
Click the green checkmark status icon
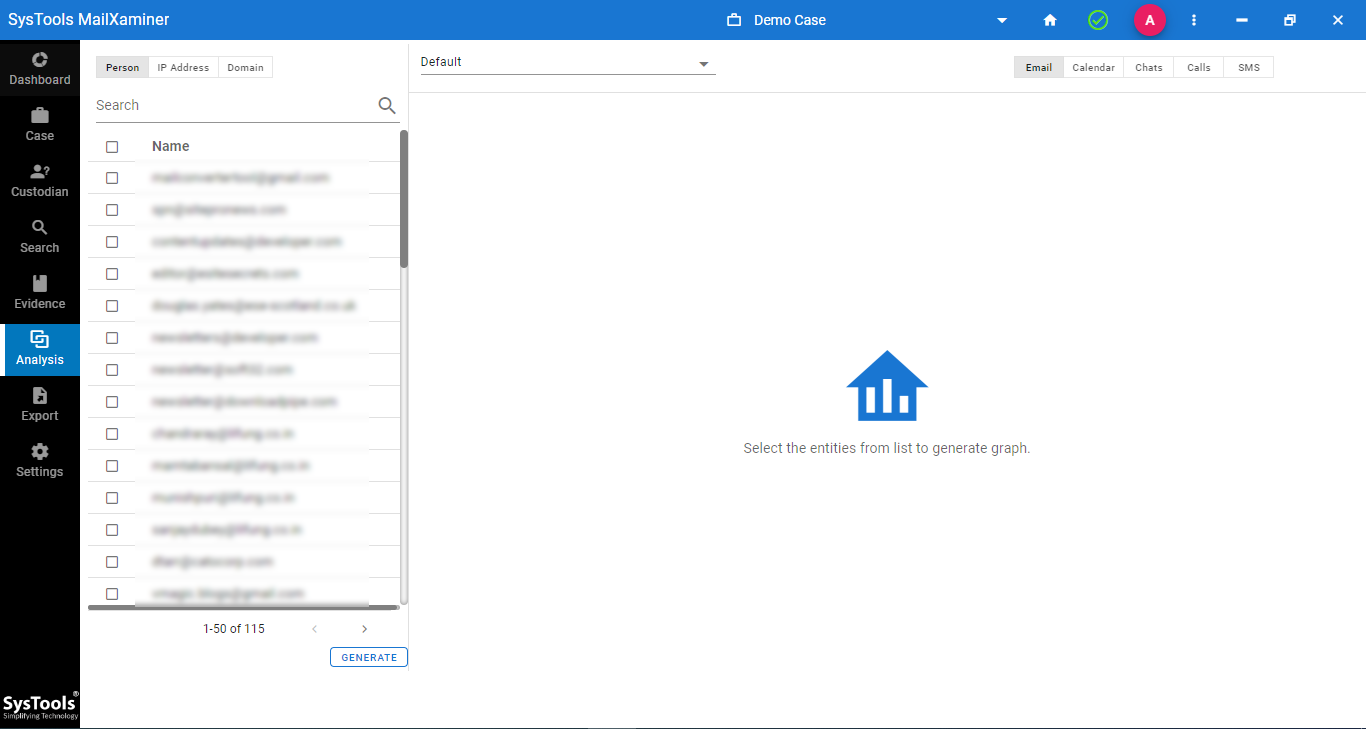pyautogui.click(x=1098, y=20)
